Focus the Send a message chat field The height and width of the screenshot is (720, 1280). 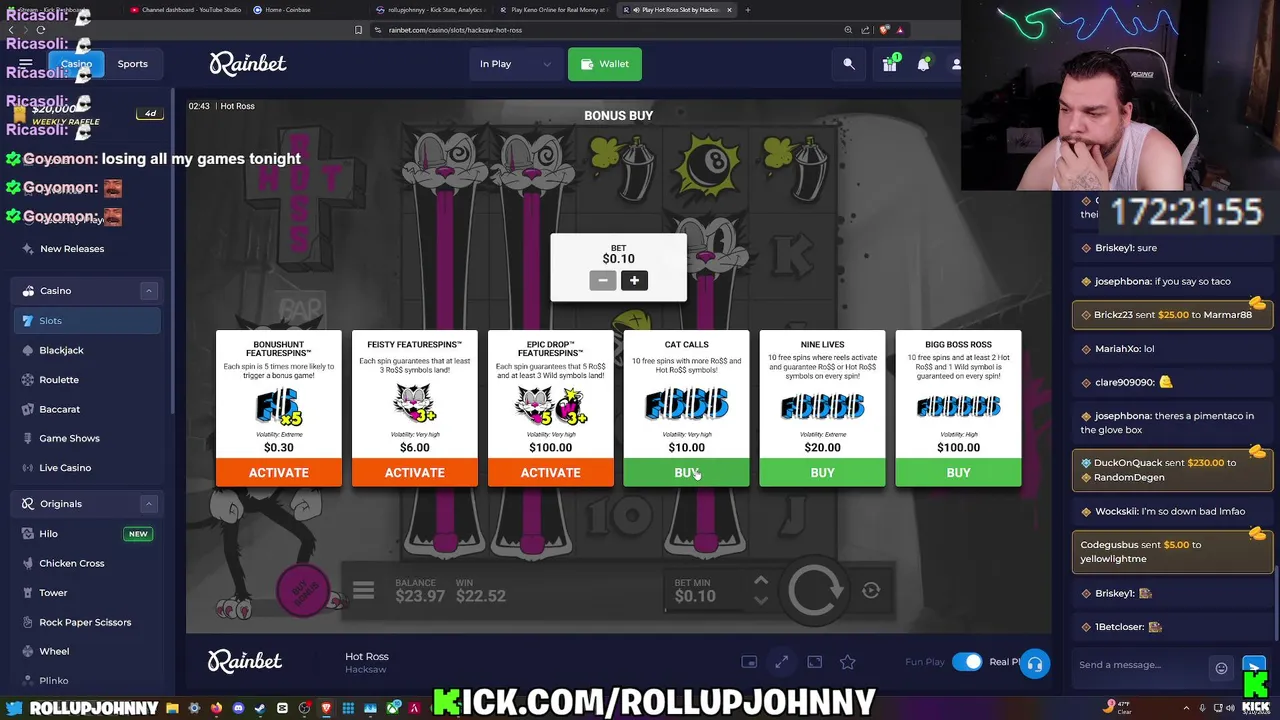(x=1140, y=665)
